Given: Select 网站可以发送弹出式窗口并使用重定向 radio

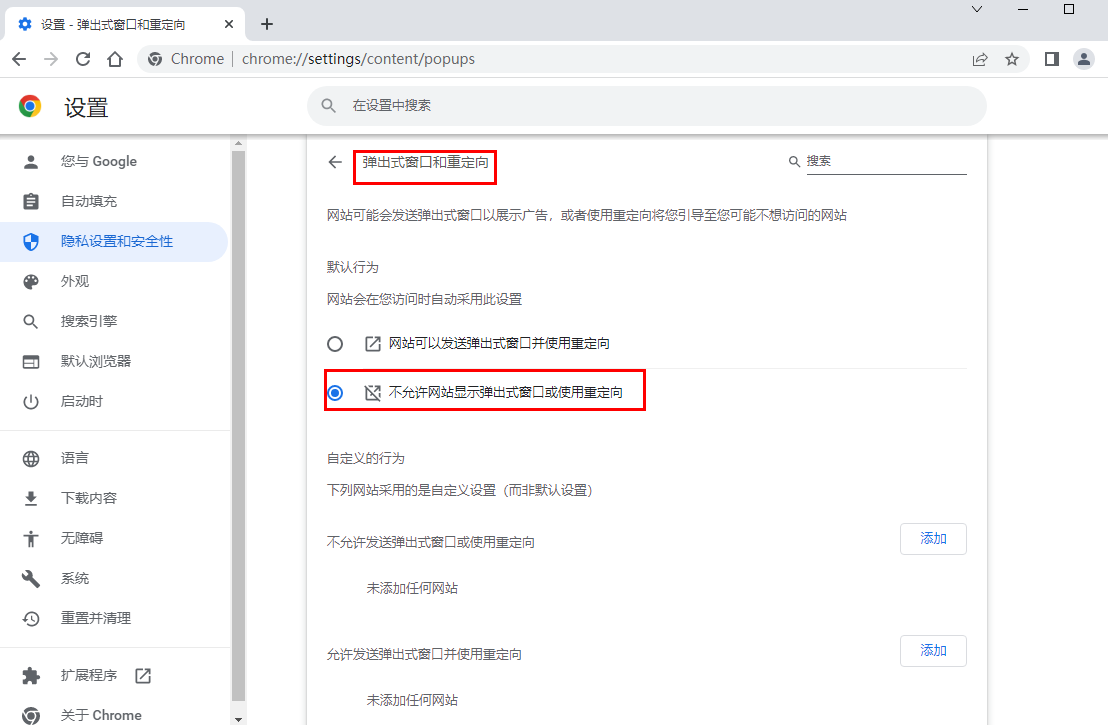Looking at the screenshot, I should [335, 344].
